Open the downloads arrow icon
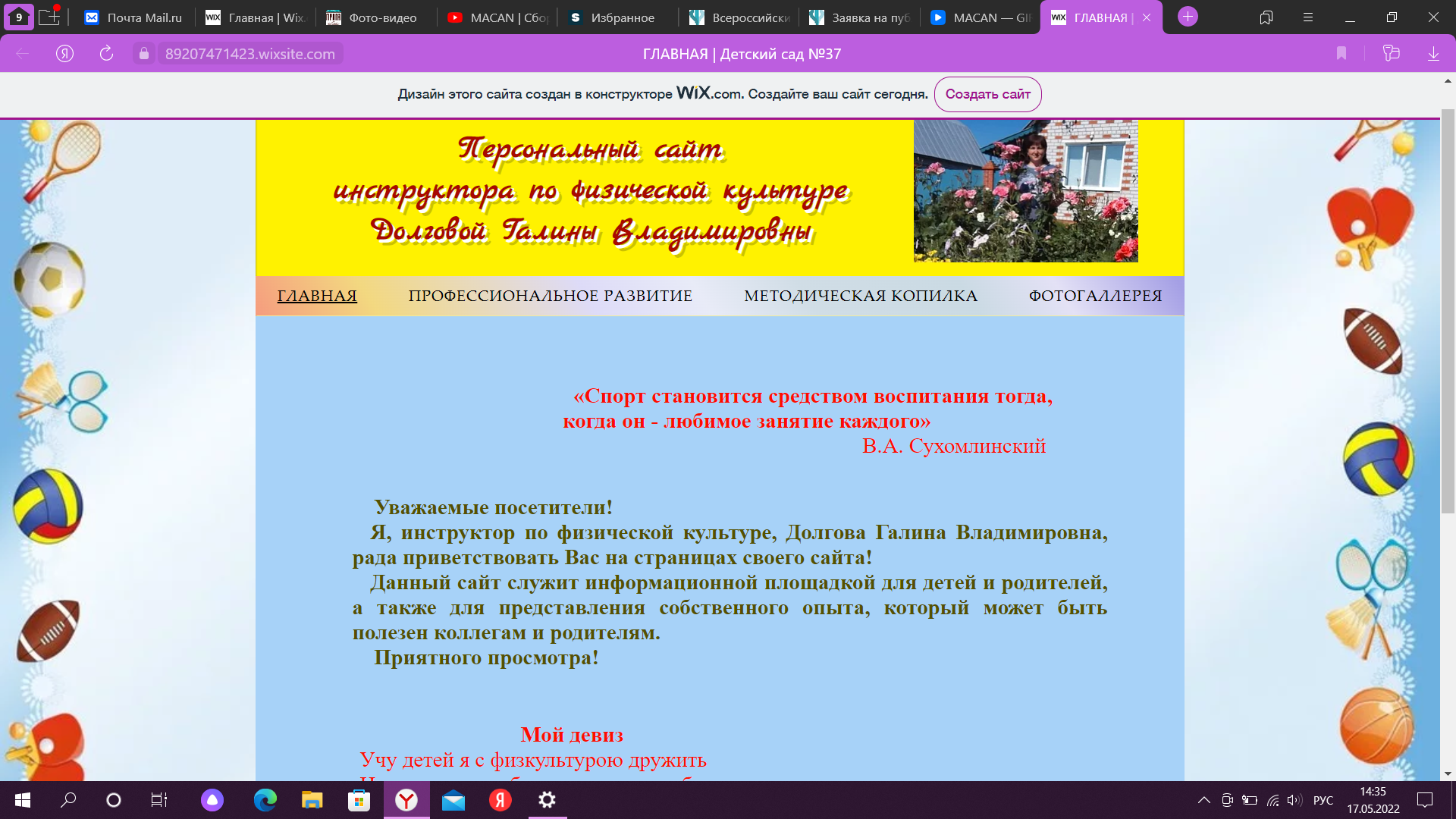 [x=1433, y=54]
